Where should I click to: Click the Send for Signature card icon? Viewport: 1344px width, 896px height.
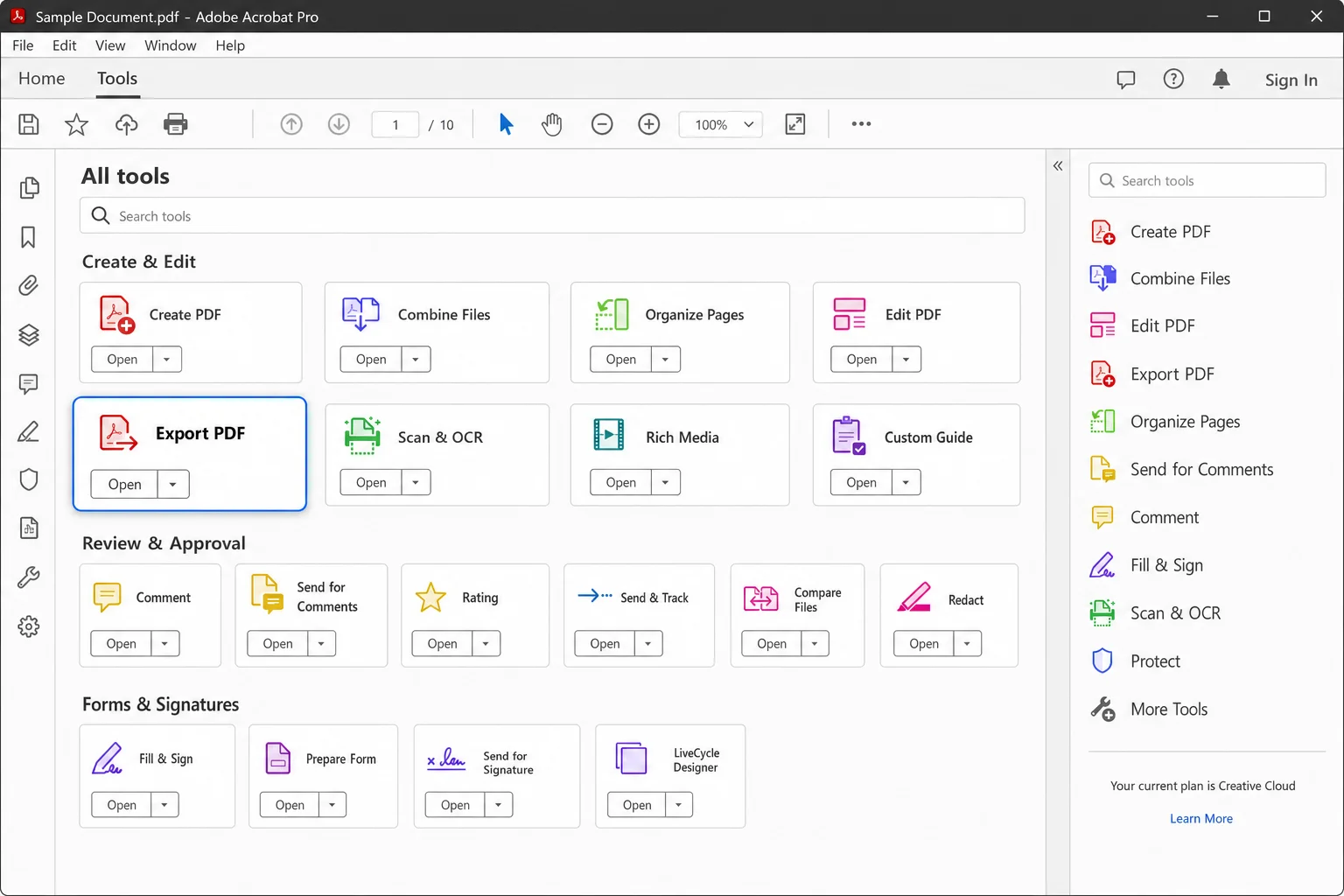pos(446,759)
